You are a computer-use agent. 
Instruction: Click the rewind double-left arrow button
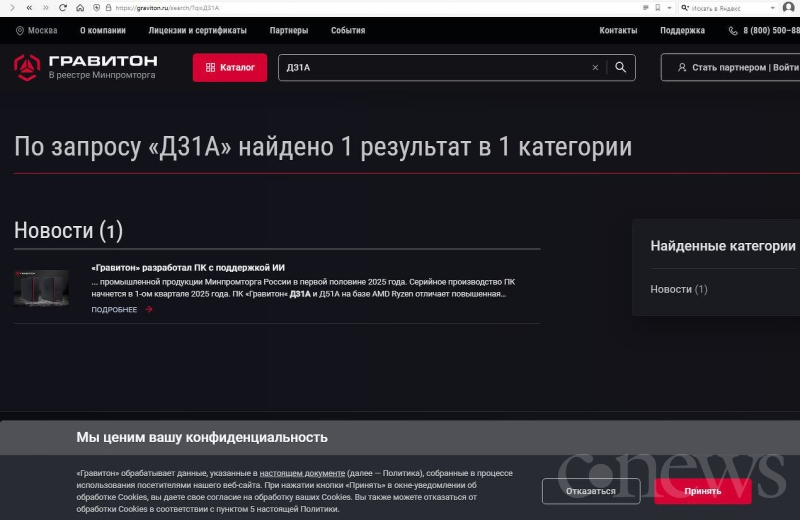coord(29,8)
